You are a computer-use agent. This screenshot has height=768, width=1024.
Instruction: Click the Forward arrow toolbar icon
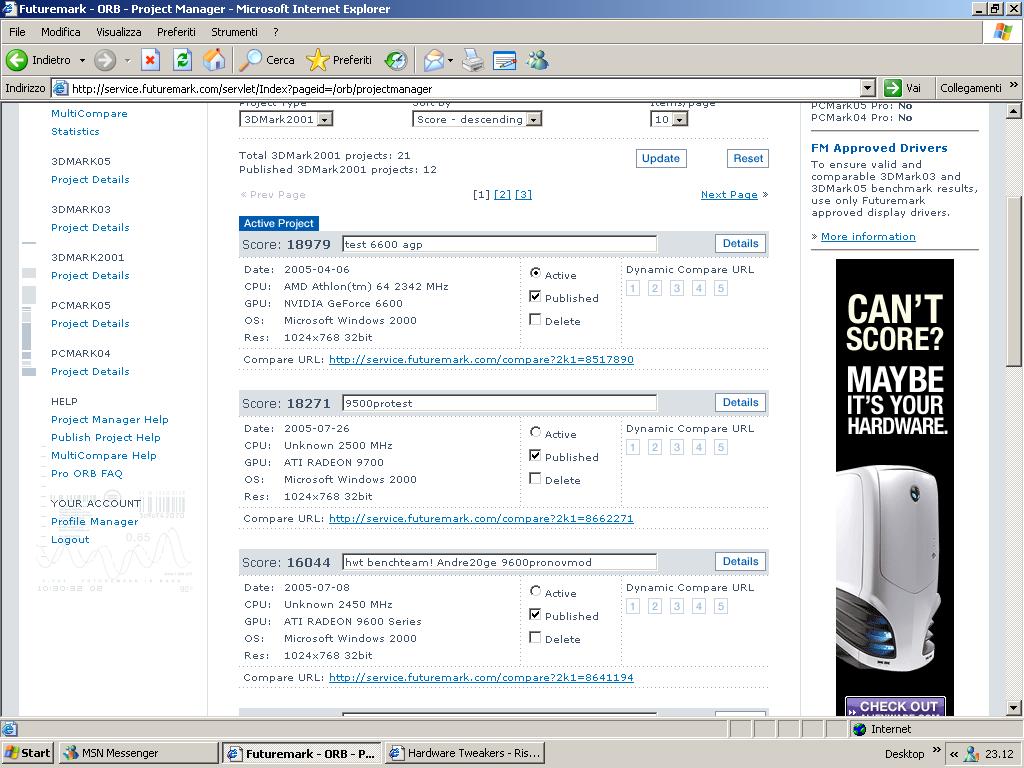tap(104, 60)
